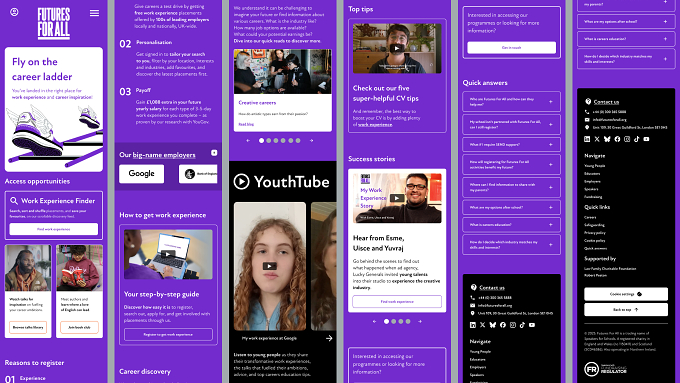Open Educators link in right footer Navigate

coord(592,173)
